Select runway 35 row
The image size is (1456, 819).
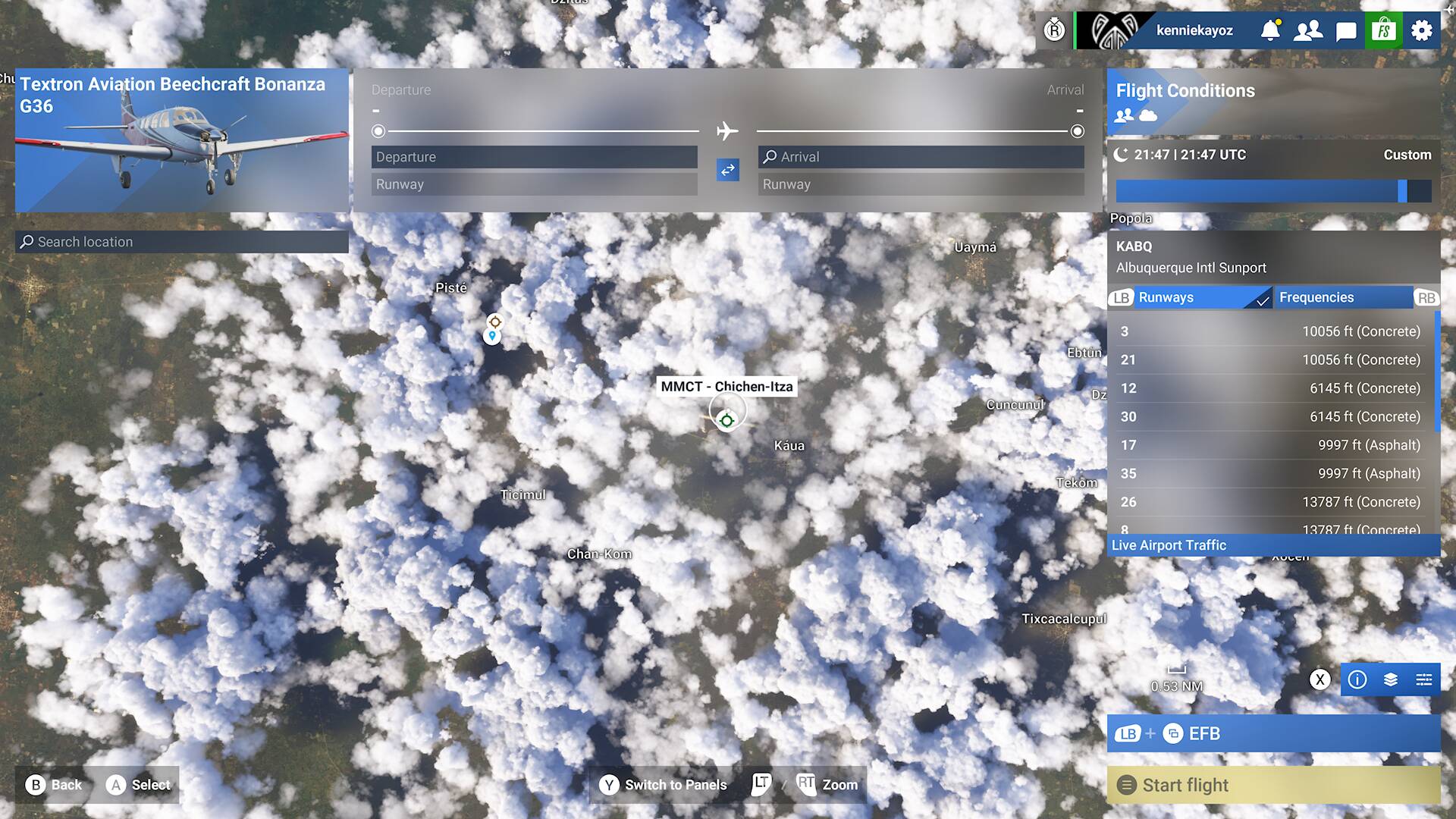tap(1271, 474)
